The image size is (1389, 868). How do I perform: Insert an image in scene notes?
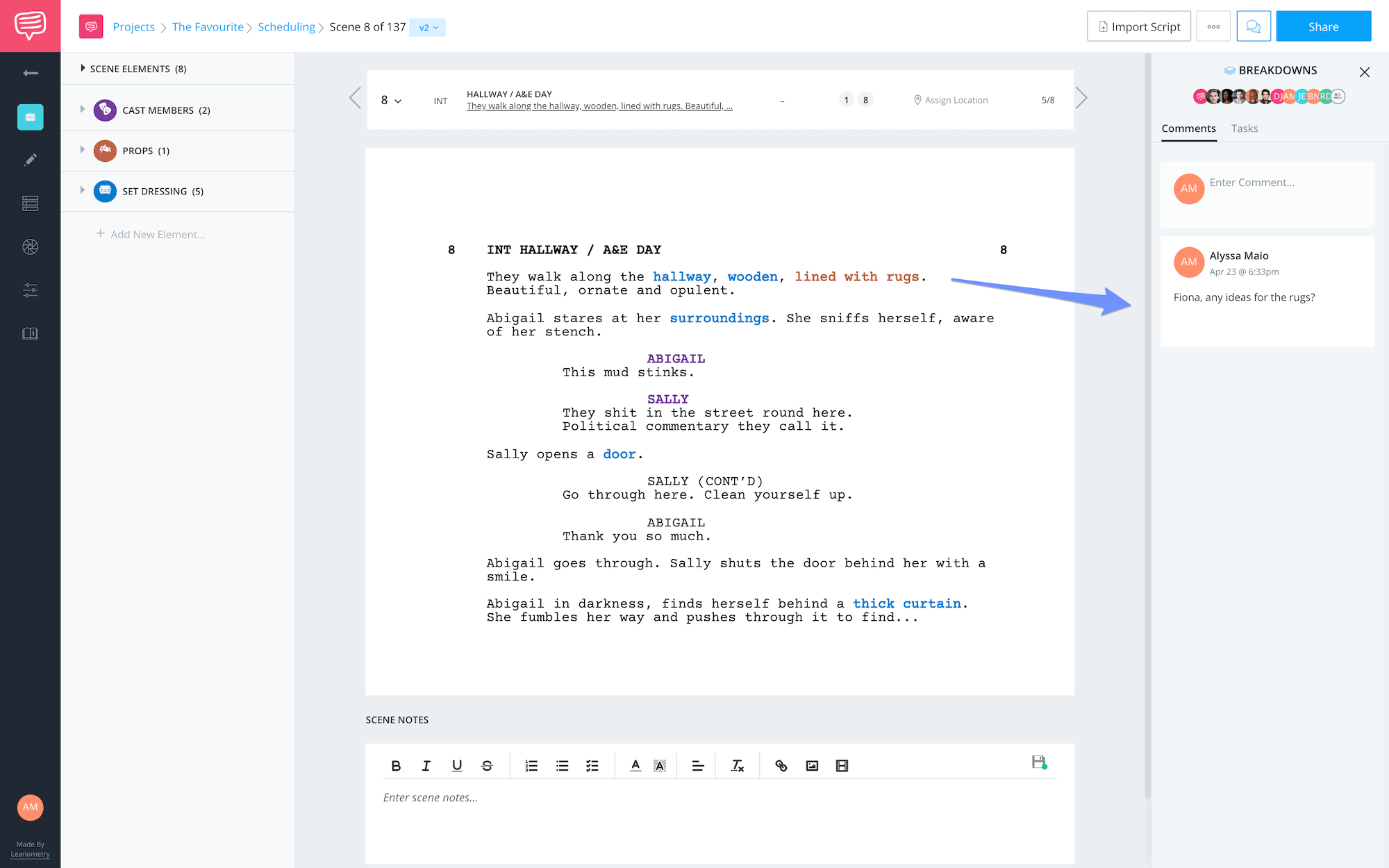(x=812, y=765)
